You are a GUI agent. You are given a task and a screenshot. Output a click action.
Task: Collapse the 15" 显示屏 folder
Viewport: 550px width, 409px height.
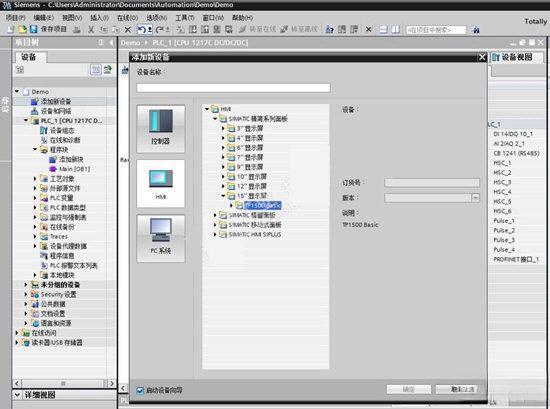(223, 196)
